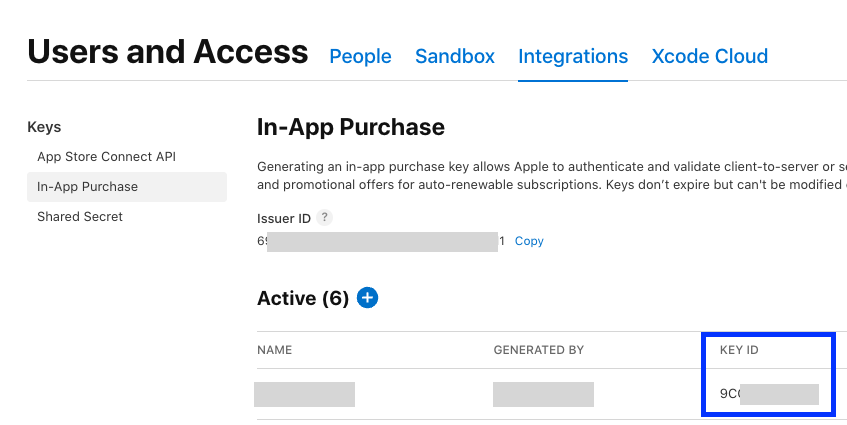This screenshot has height=425, width=847.
Task: Open App Store Connect API keys
Action: coord(106,157)
